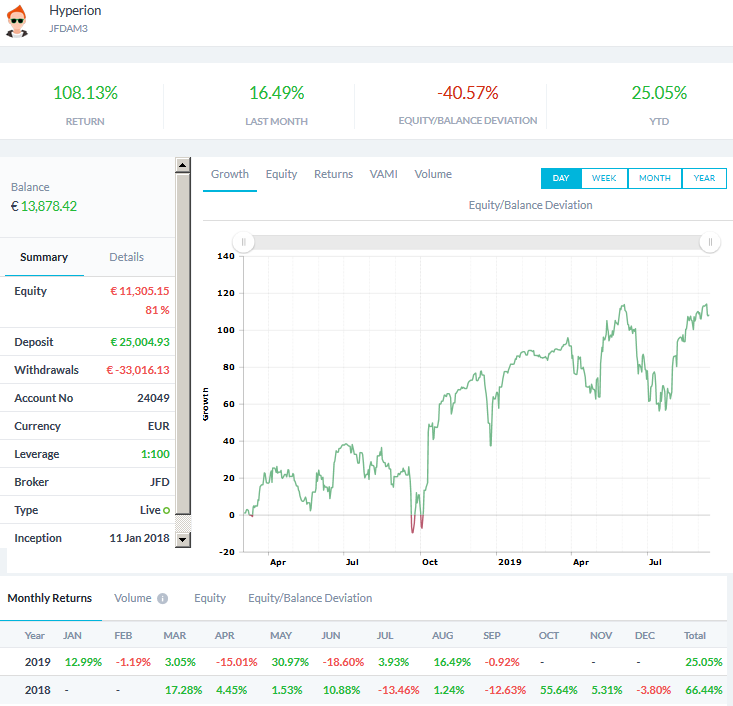Viewport: 733px width, 706px height.
Task: Show the Returns chart tab
Action: click(x=333, y=174)
